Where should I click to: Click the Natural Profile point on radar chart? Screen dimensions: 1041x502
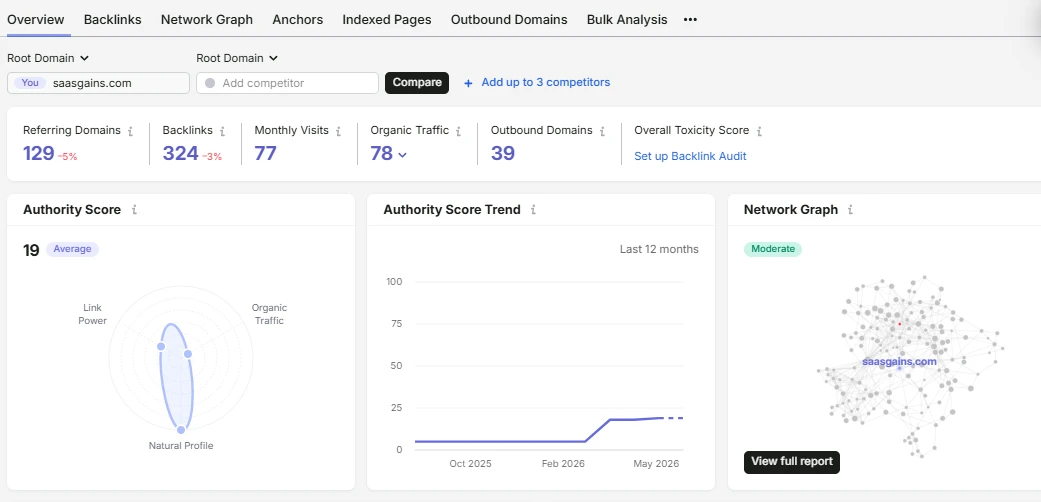(181, 430)
